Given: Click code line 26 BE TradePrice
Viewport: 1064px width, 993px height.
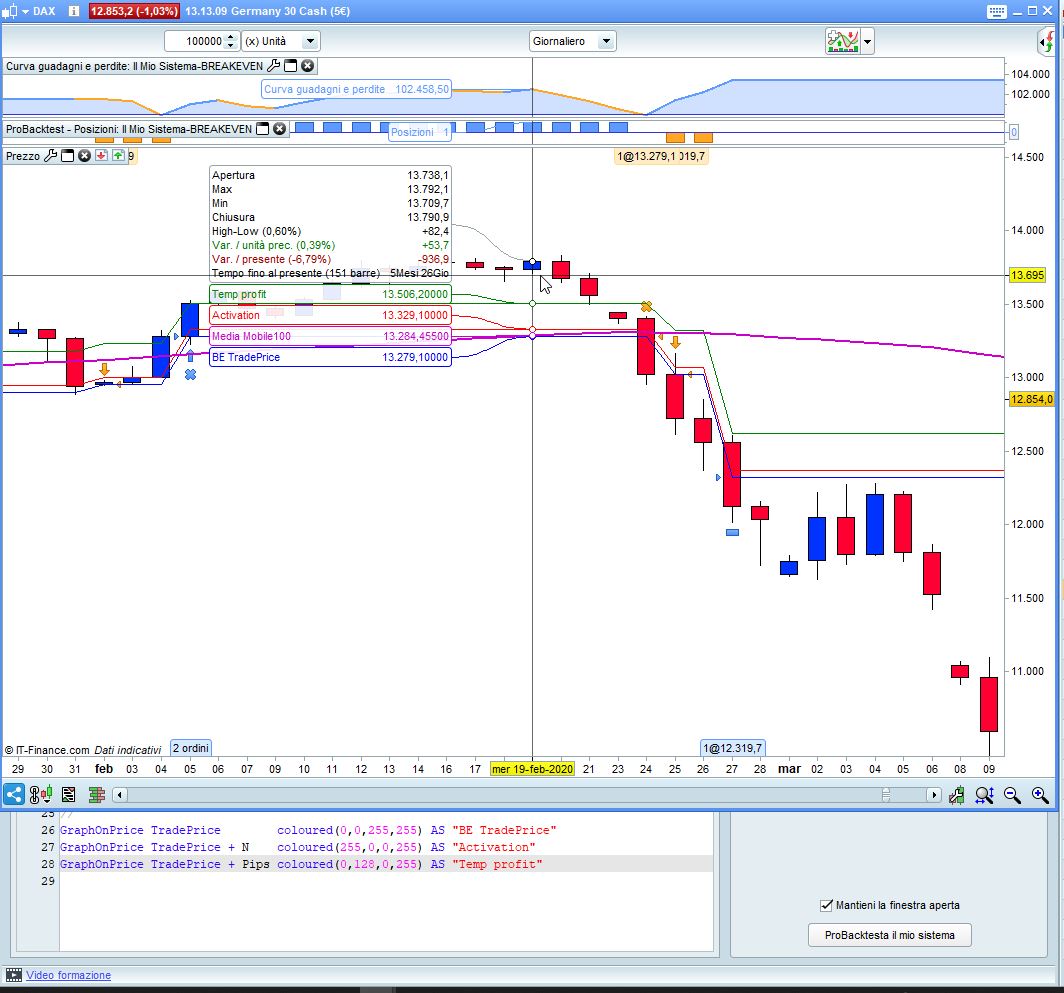Looking at the screenshot, I should tap(308, 830).
